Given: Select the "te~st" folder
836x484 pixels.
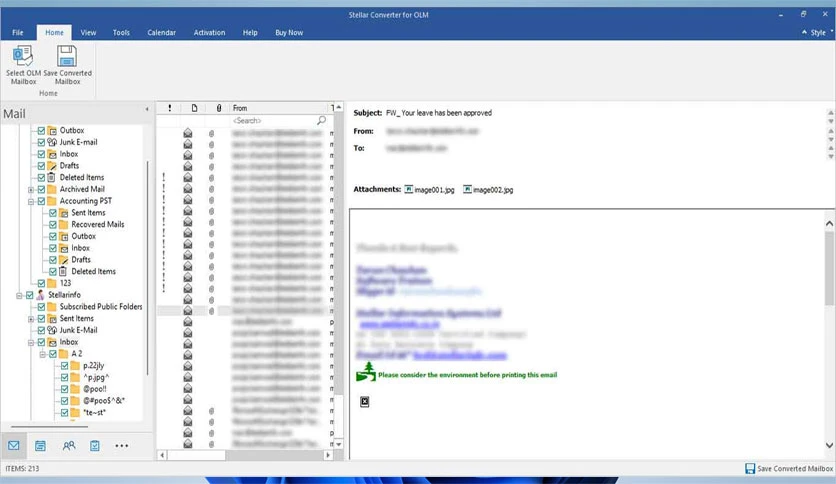Looking at the screenshot, I should 94,412.
